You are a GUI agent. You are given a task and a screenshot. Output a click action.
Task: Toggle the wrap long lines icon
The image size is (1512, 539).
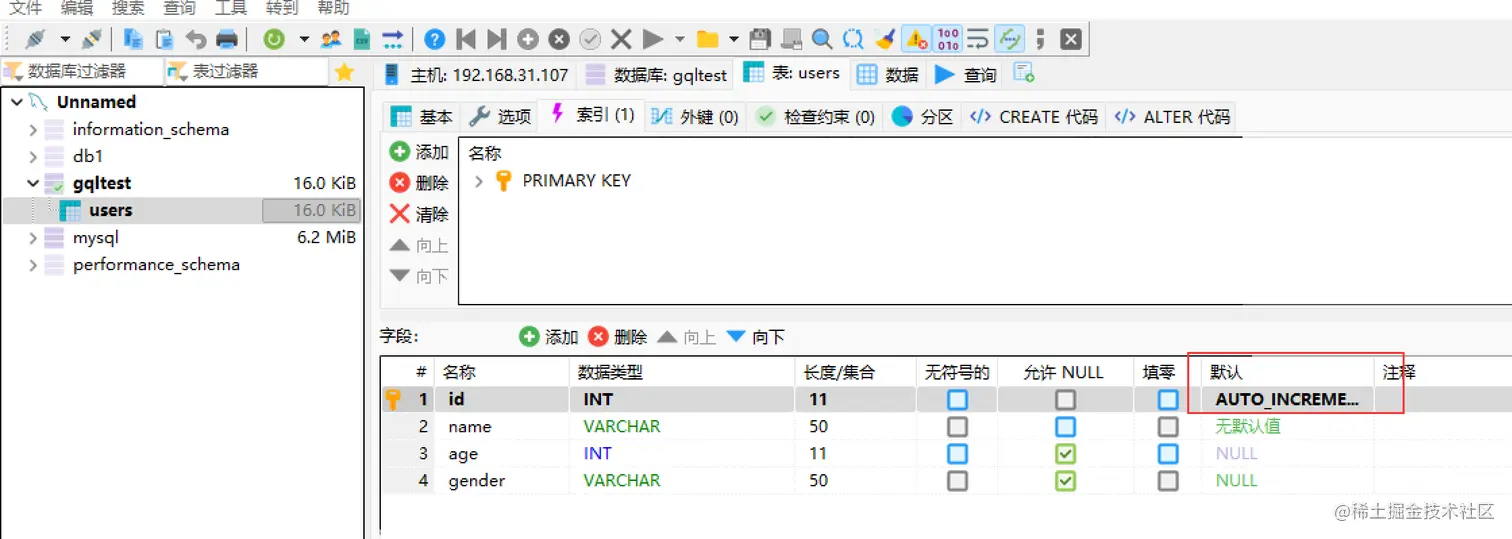(977, 39)
